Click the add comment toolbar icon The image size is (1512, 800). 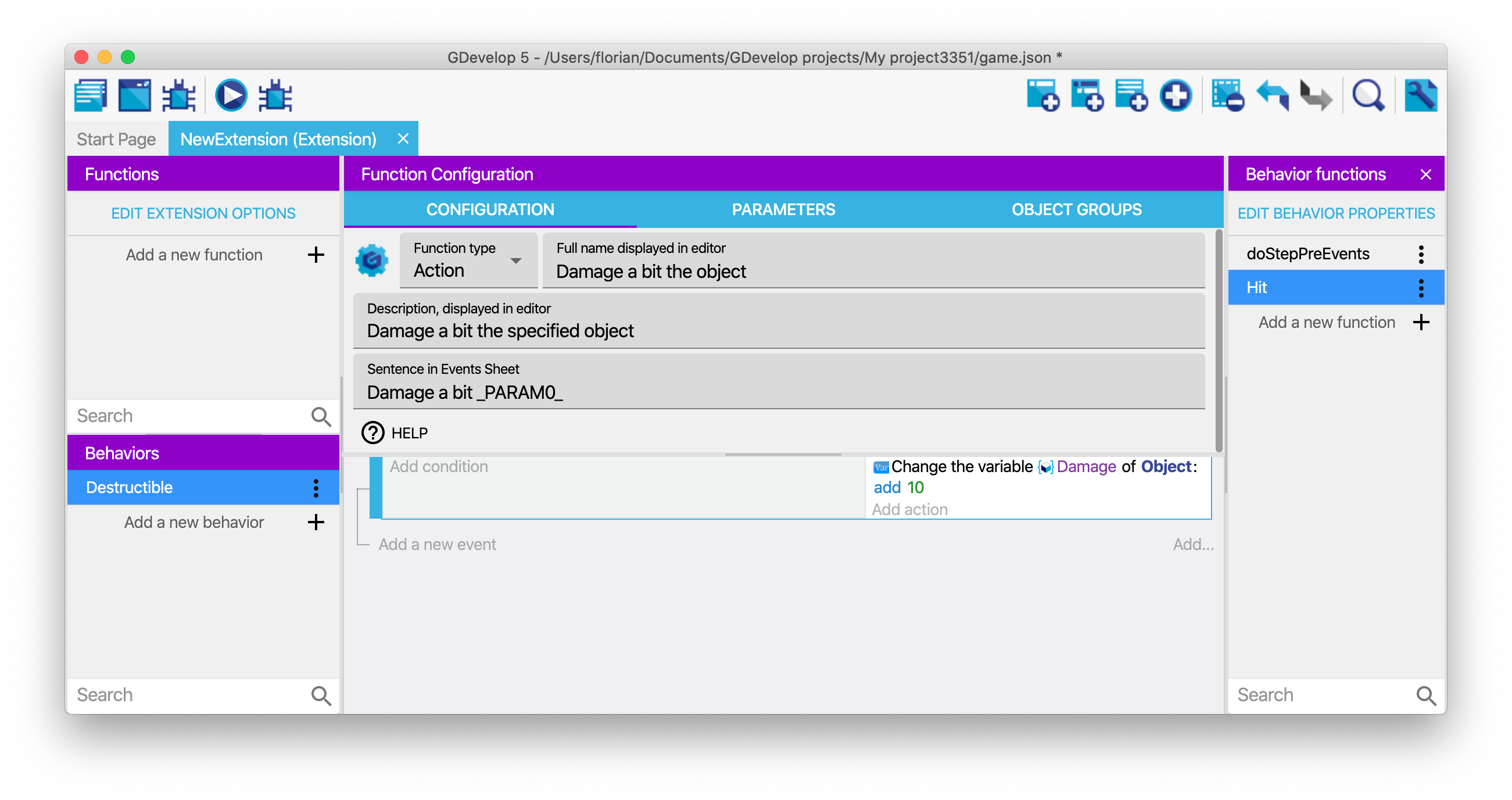point(1131,95)
